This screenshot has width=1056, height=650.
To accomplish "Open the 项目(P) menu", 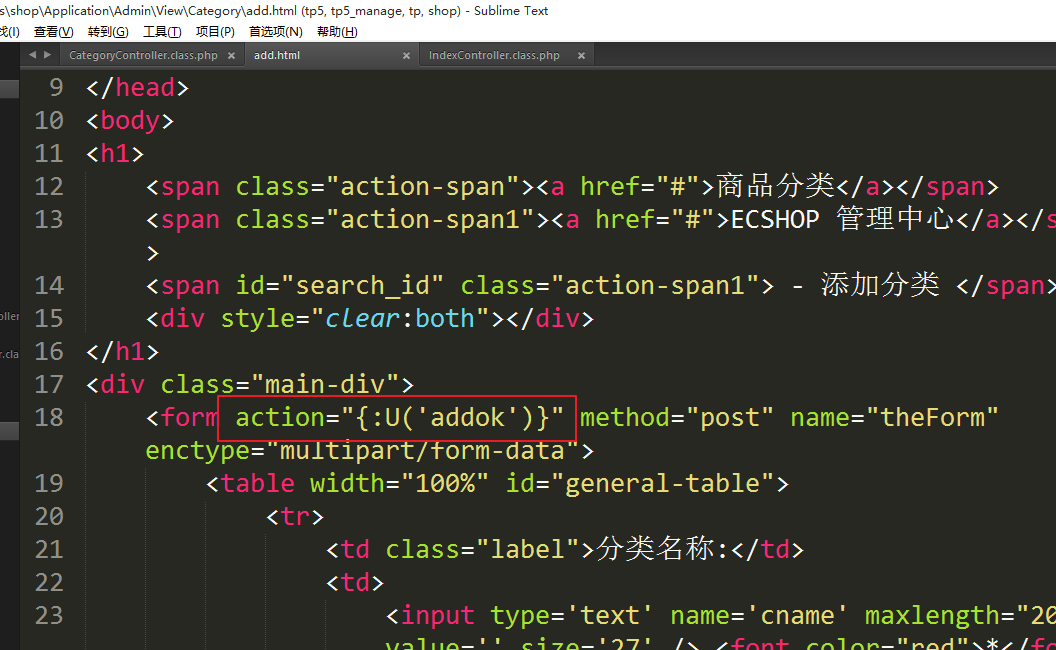I will coord(215,32).
